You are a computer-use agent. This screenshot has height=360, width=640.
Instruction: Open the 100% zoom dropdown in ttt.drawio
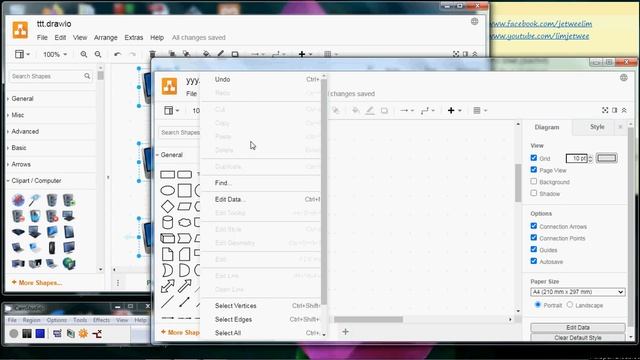[55, 54]
